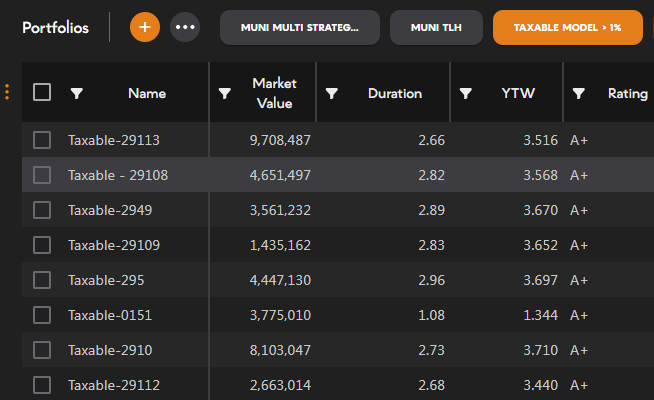Image resolution: width=654 pixels, height=400 pixels.
Task: Click the filter icon for Name column
Action: click(77, 93)
